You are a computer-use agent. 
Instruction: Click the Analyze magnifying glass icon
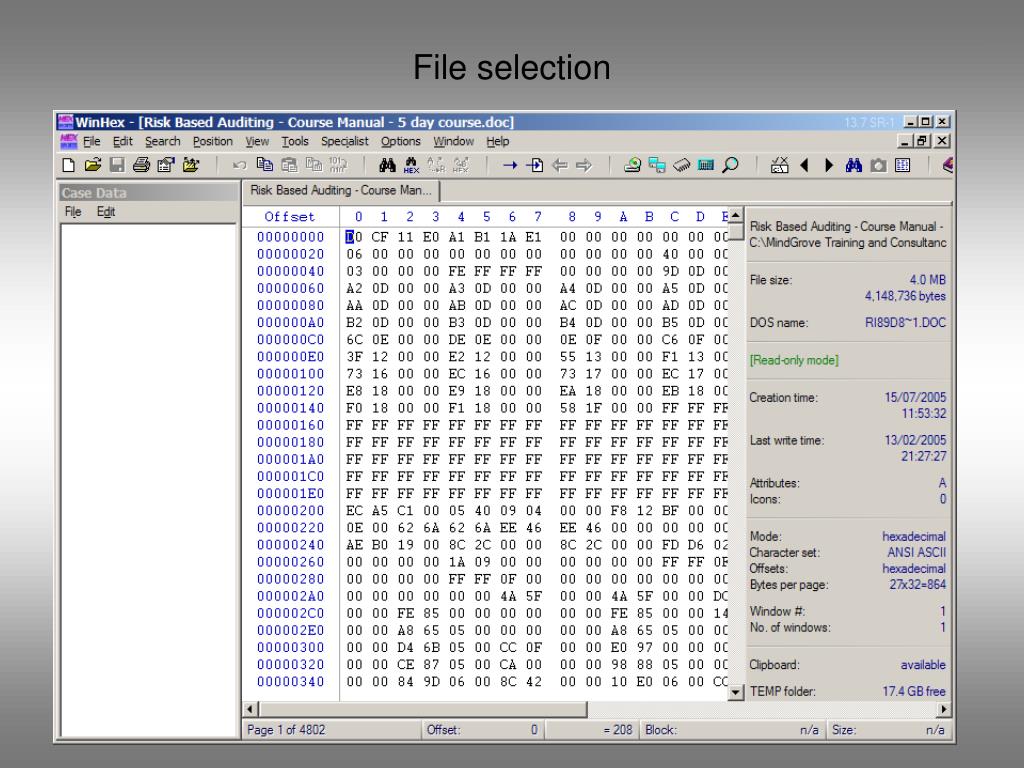click(x=730, y=165)
